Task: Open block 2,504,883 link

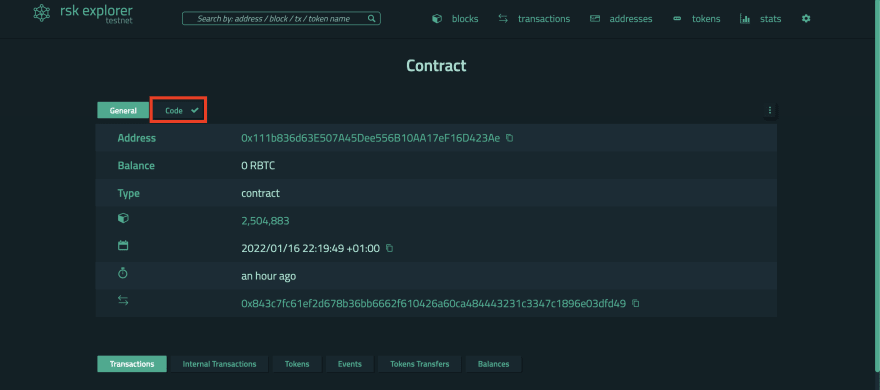Action: (x=265, y=221)
